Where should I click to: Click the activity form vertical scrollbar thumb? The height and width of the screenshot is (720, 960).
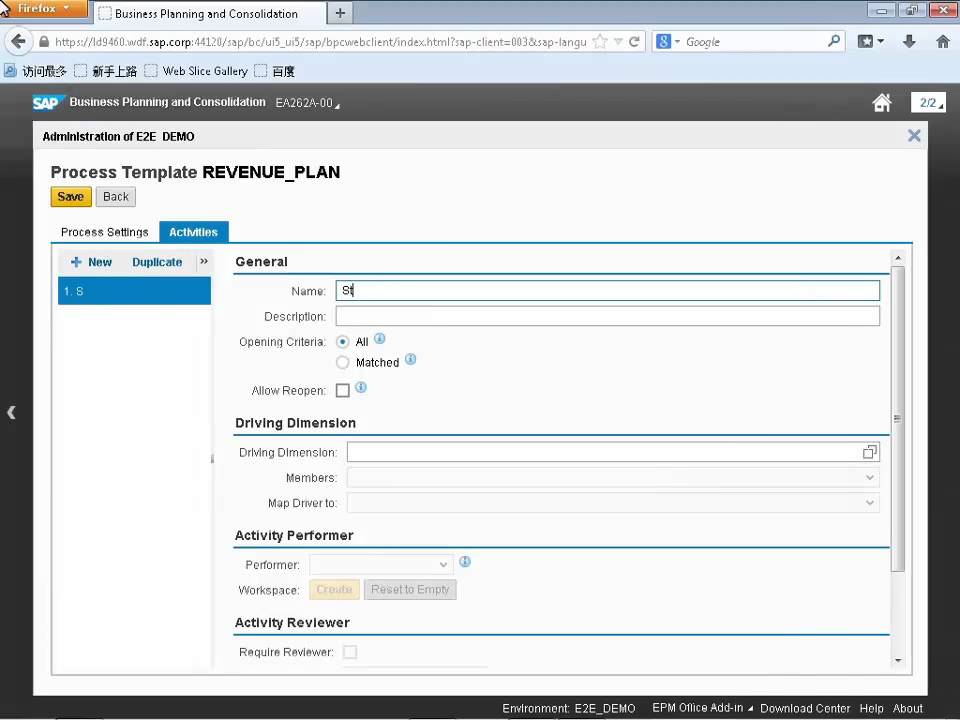tap(898, 419)
